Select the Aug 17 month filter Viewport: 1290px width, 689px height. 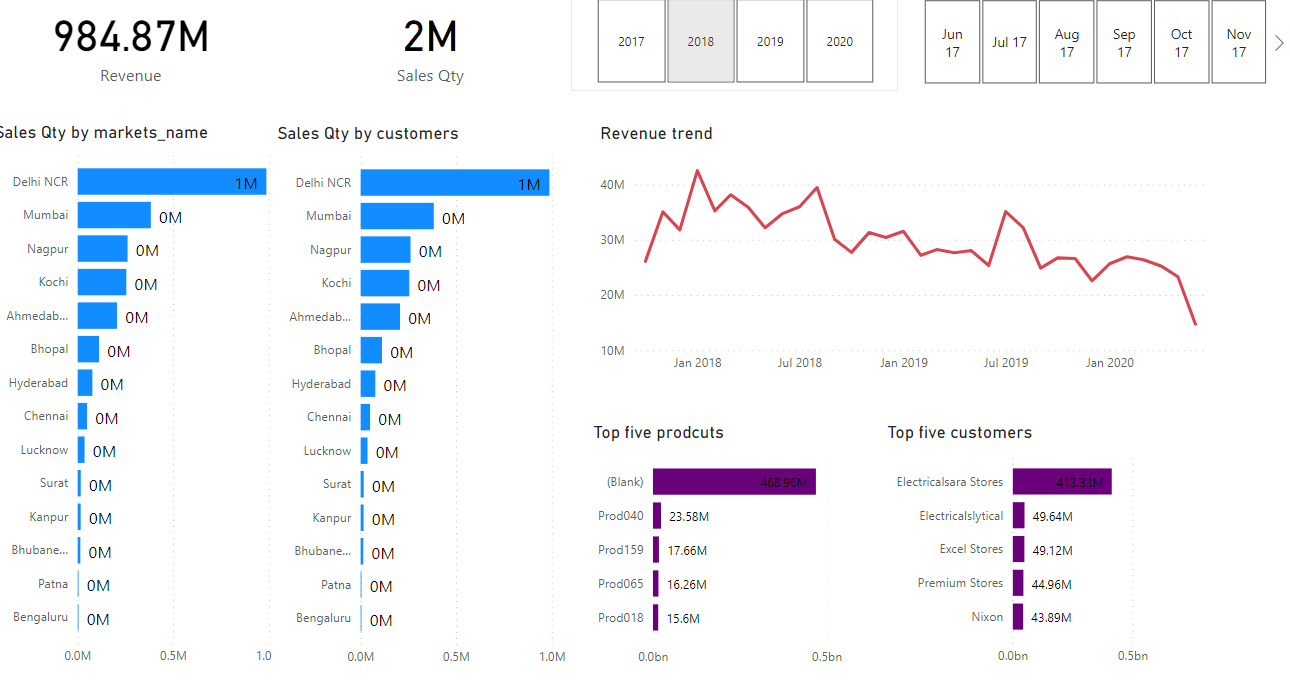(x=1066, y=41)
